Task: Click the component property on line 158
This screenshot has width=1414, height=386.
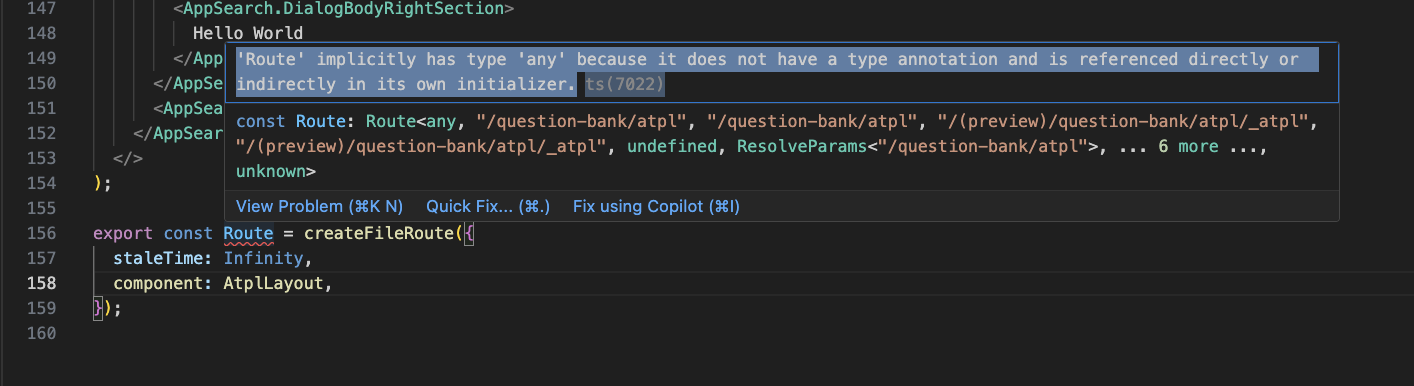Action: (158, 284)
